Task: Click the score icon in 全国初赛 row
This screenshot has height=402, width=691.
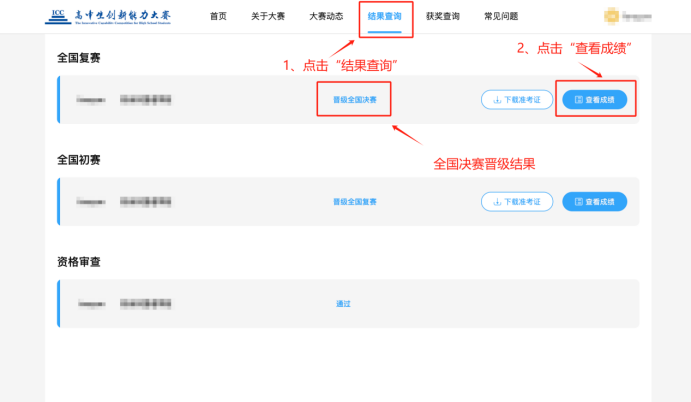Action: [x=579, y=202]
